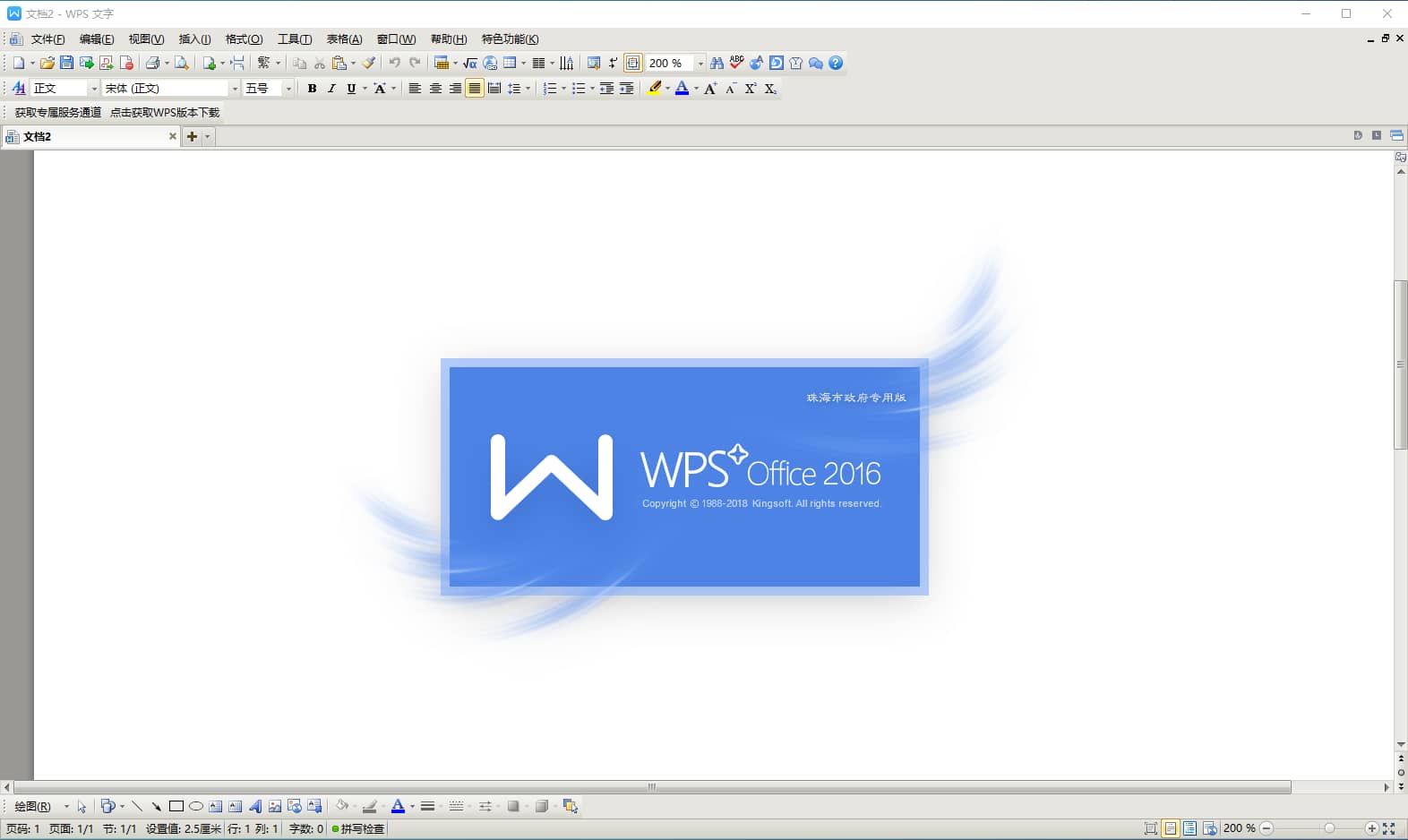Toggle justified paragraph alignment

click(475, 88)
